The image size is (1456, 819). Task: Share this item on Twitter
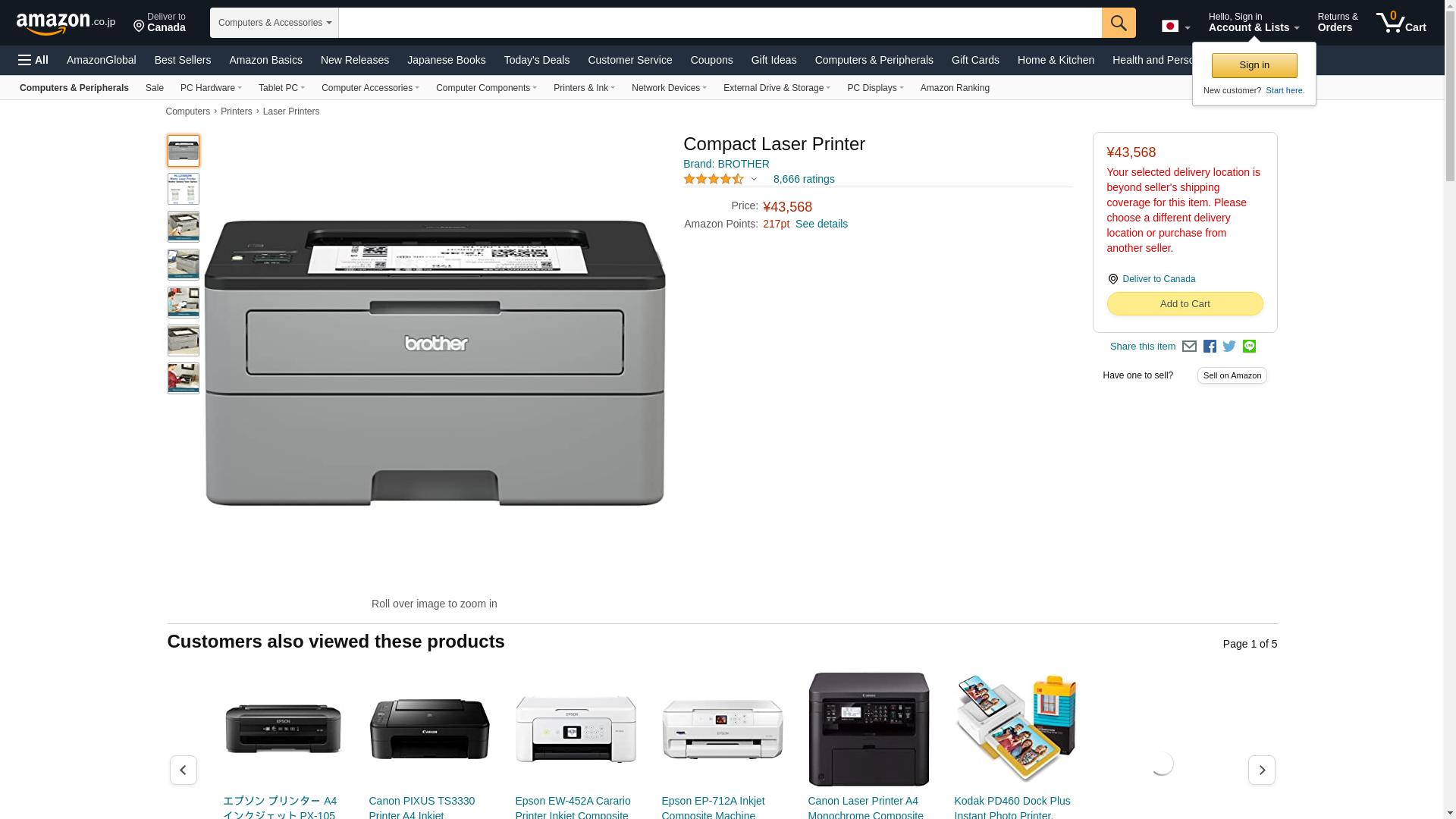point(1229,347)
